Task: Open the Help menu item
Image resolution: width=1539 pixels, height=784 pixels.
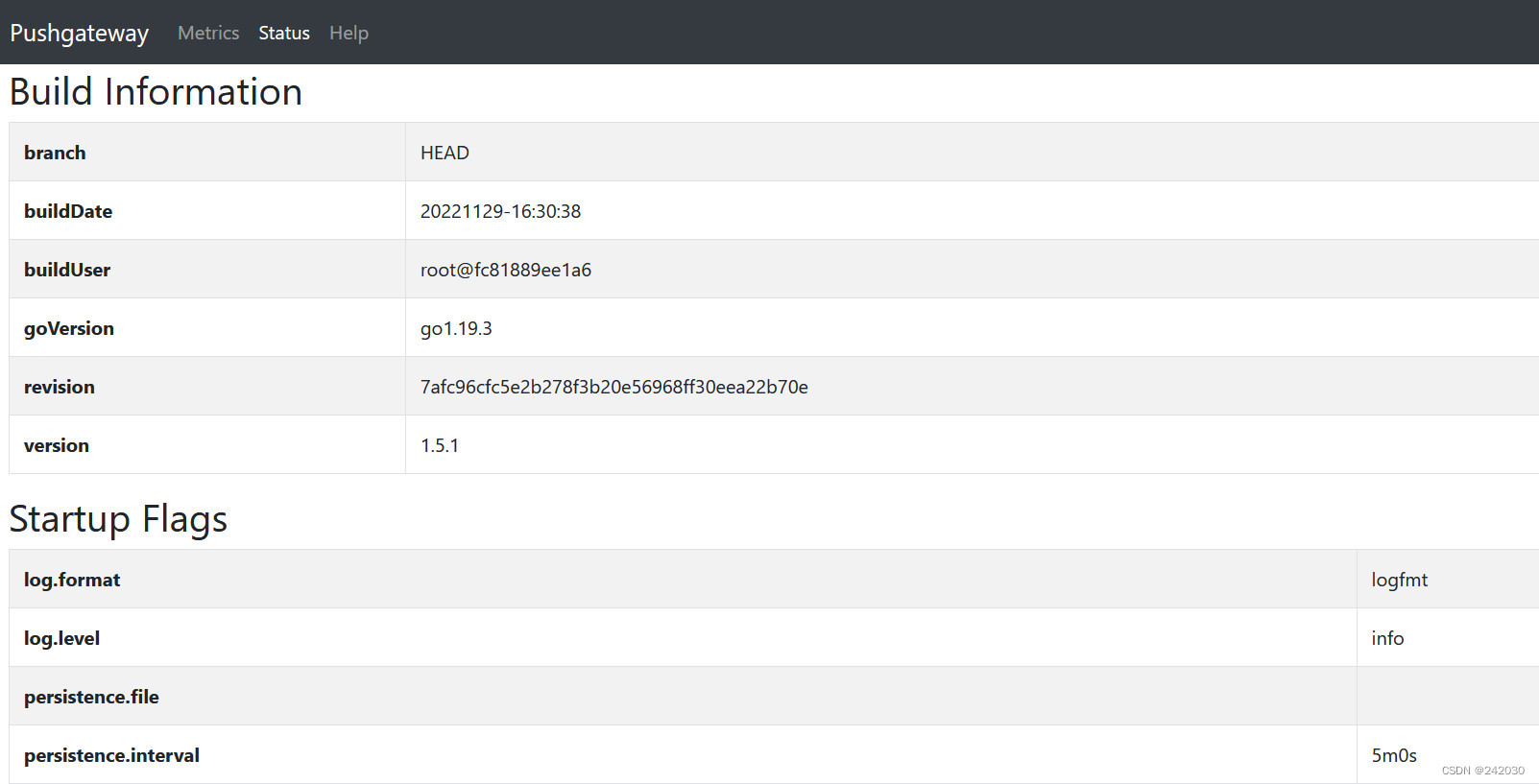Action: (x=349, y=33)
